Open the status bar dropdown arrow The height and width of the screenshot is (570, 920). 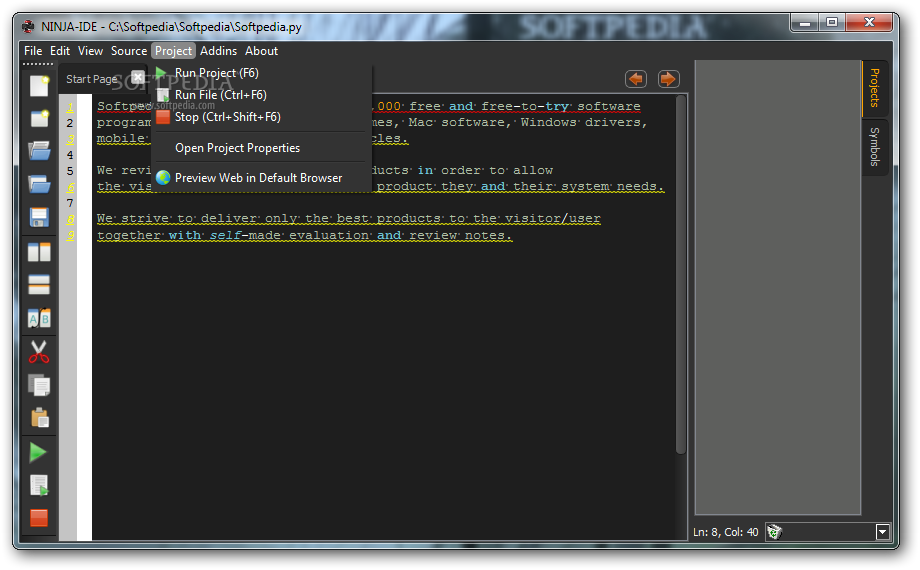point(882,532)
